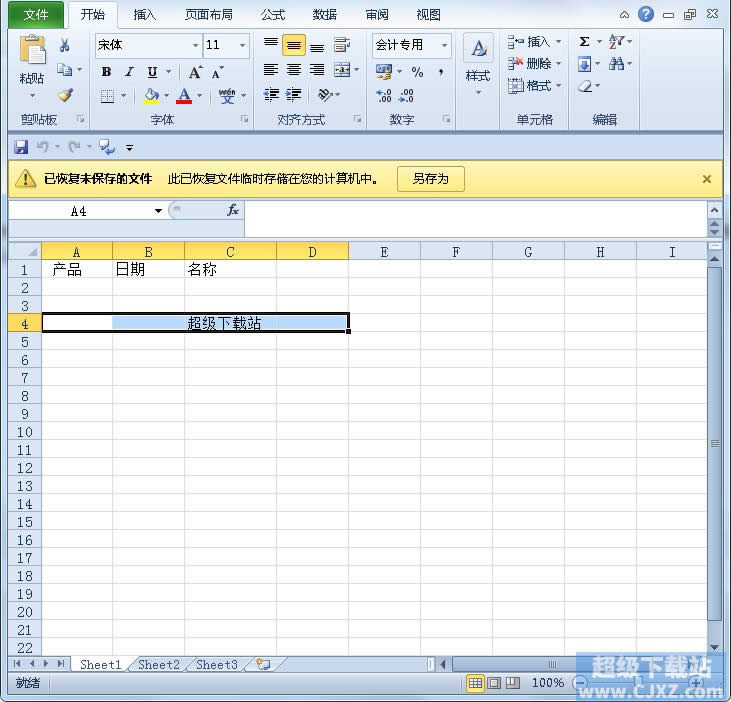Open Name Box dropdown arrow
The image size is (731, 702).
coord(159,211)
